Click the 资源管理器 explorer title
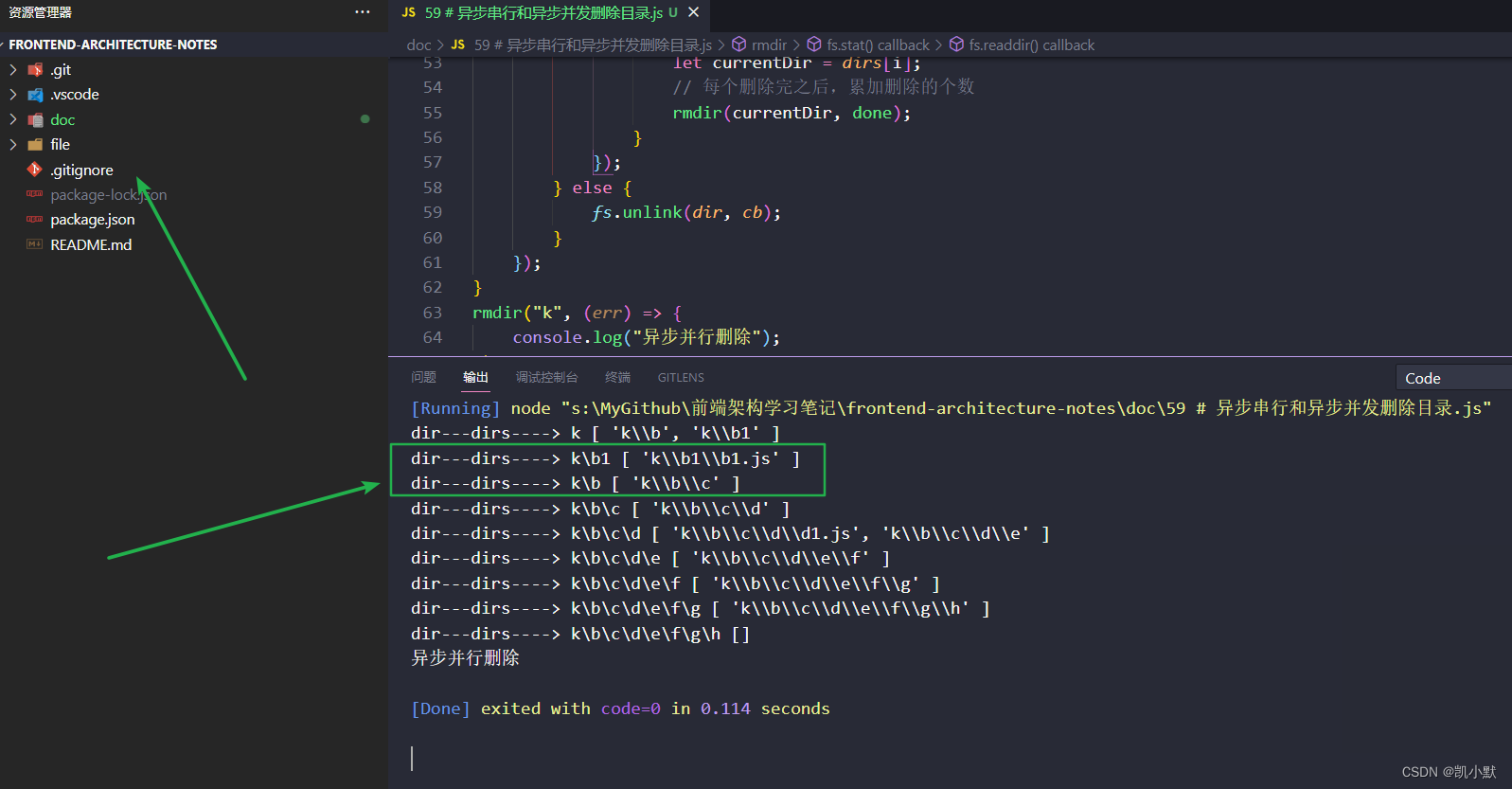 40,12
